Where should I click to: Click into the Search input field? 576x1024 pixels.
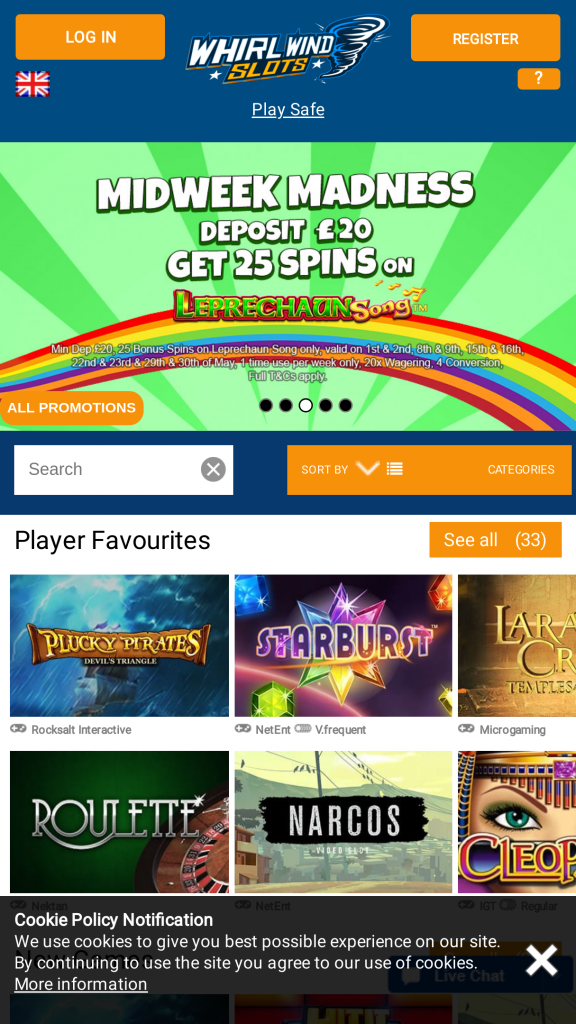coord(108,470)
